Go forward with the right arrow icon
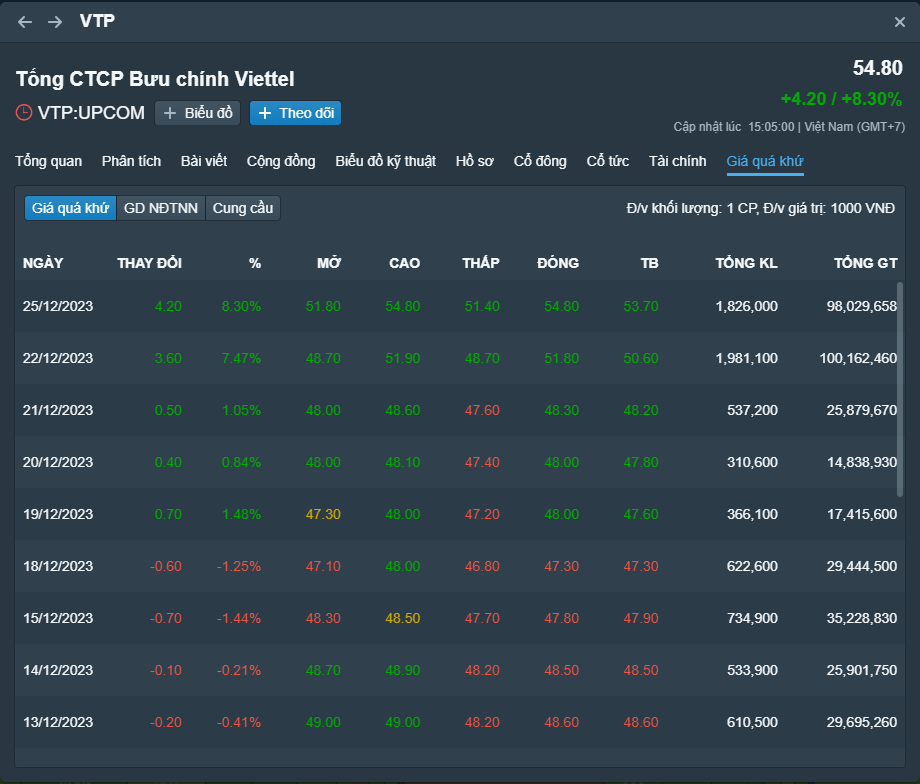Screen dimensions: 920x784 pos(55,22)
